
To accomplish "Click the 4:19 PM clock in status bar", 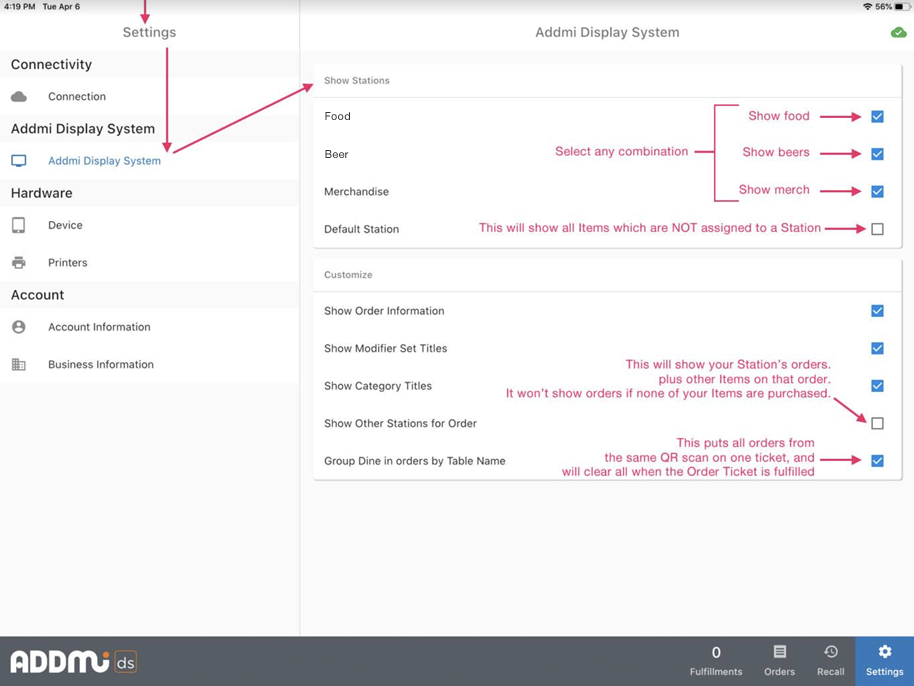I will (x=20, y=6).
